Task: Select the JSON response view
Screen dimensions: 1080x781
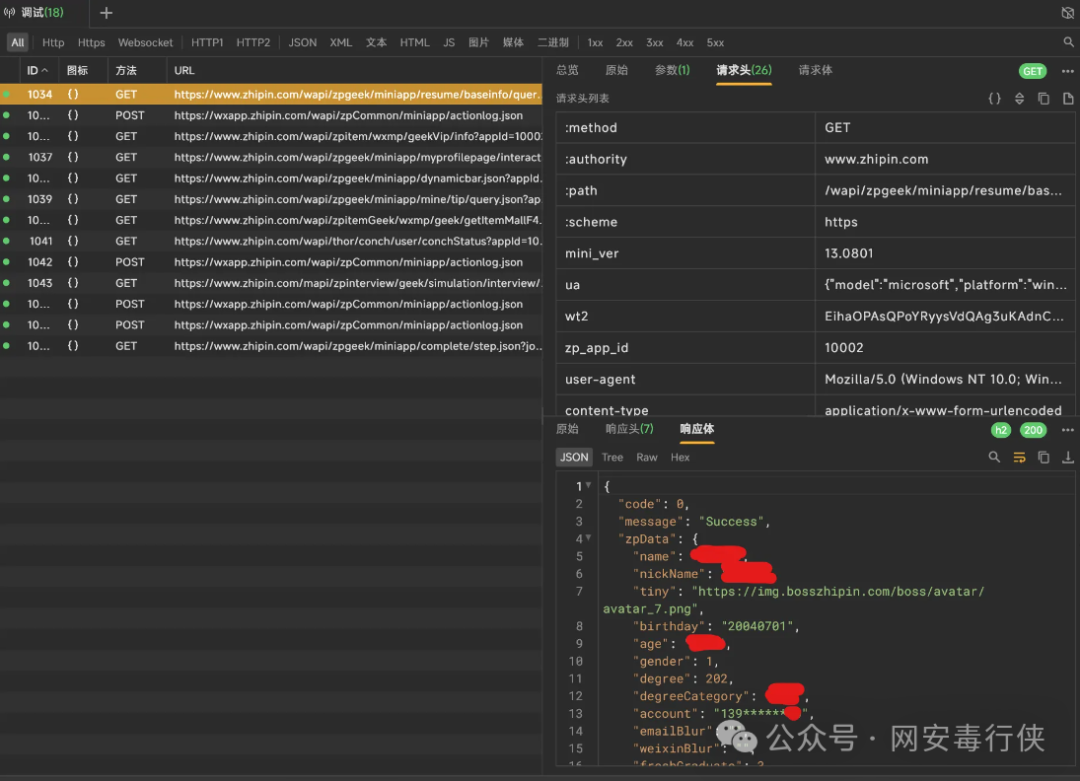Action: pos(574,457)
